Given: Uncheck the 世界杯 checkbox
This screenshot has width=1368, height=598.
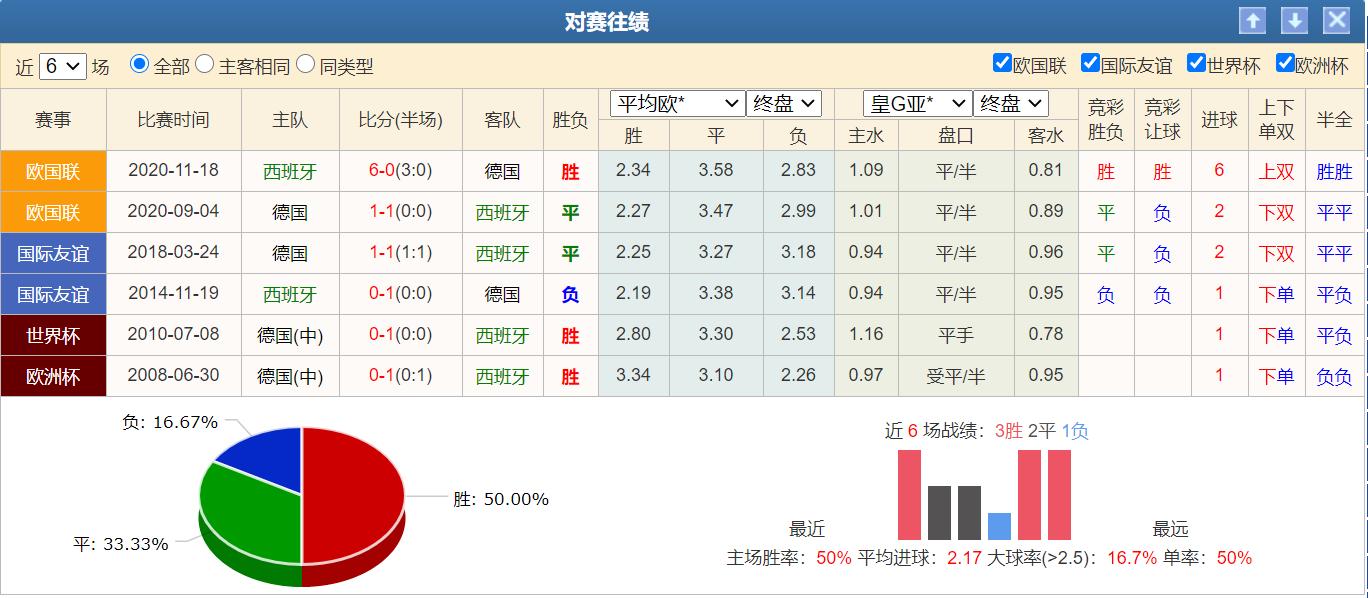Looking at the screenshot, I should pyautogui.click(x=1194, y=61).
